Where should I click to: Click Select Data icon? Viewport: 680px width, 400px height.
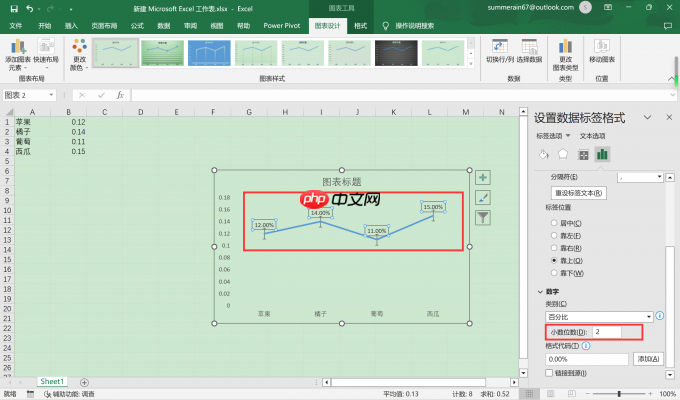[529, 46]
